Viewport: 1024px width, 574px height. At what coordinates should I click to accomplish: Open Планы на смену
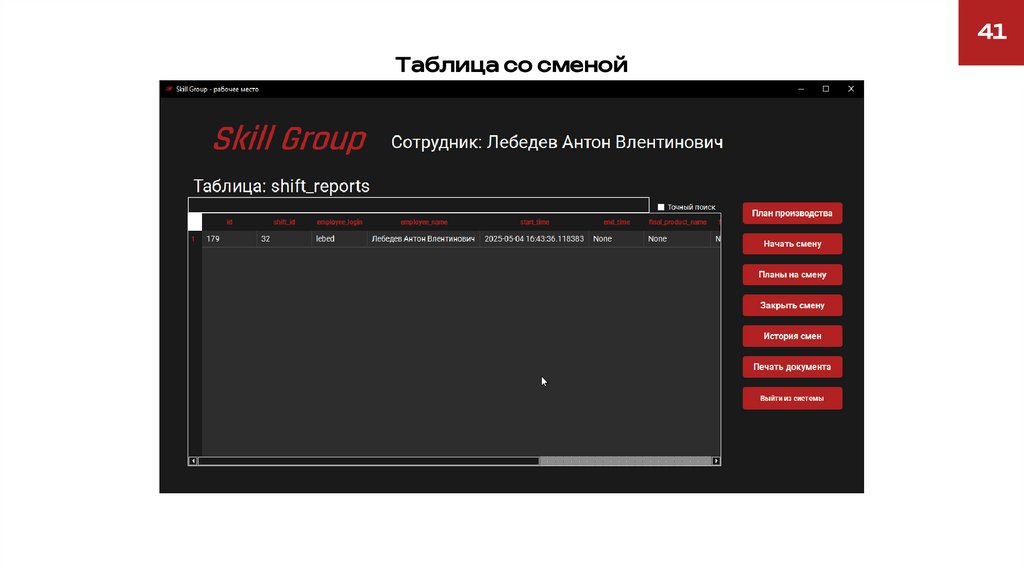(x=792, y=274)
